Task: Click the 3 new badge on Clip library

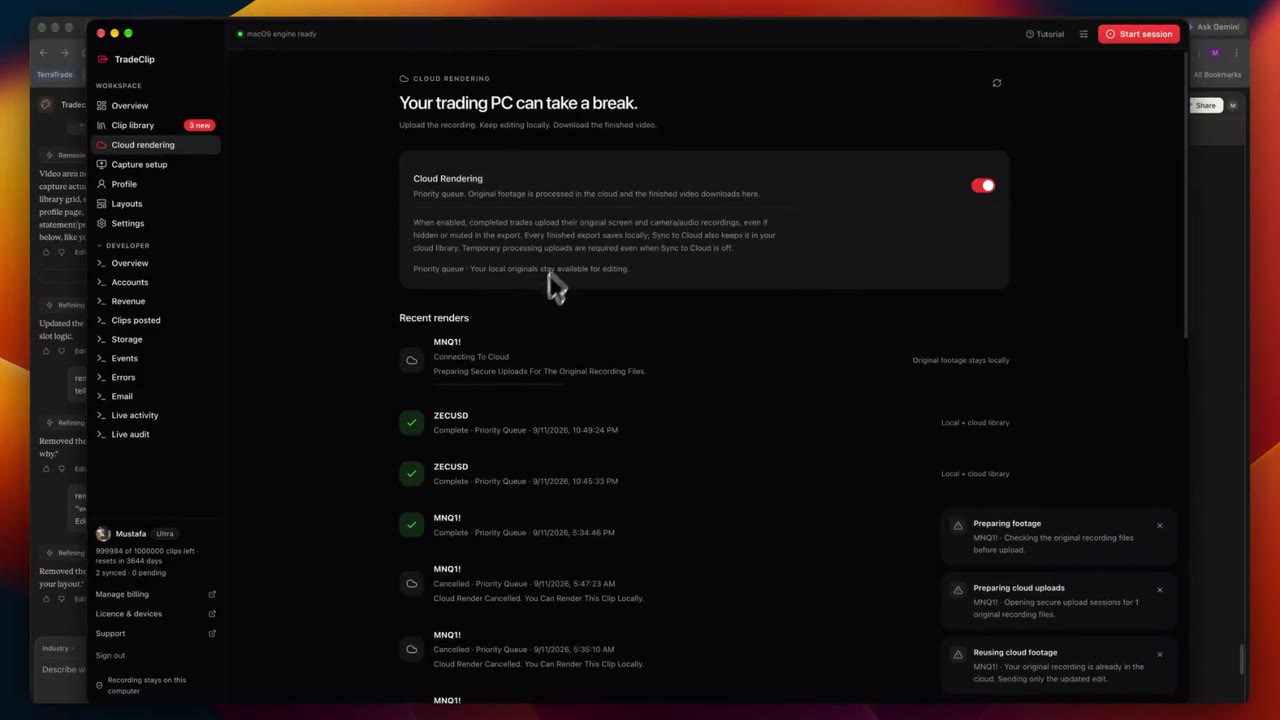Action: pyautogui.click(x=200, y=125)
